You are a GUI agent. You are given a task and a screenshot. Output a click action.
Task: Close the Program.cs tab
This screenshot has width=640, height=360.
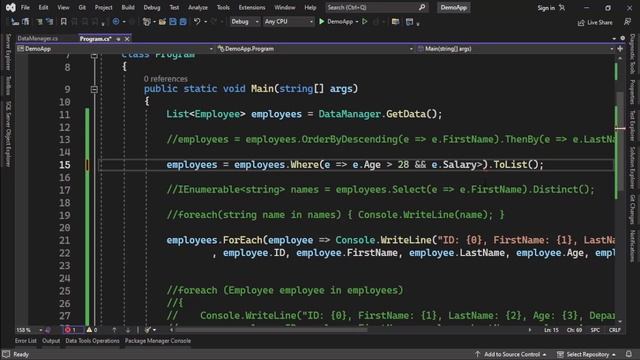pos(127,39)
